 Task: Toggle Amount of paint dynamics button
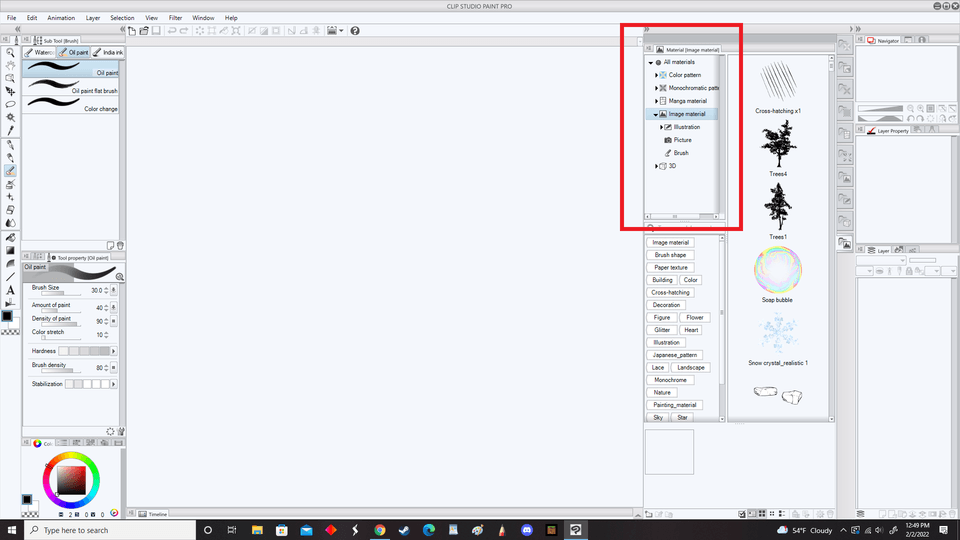coord(113,307)
